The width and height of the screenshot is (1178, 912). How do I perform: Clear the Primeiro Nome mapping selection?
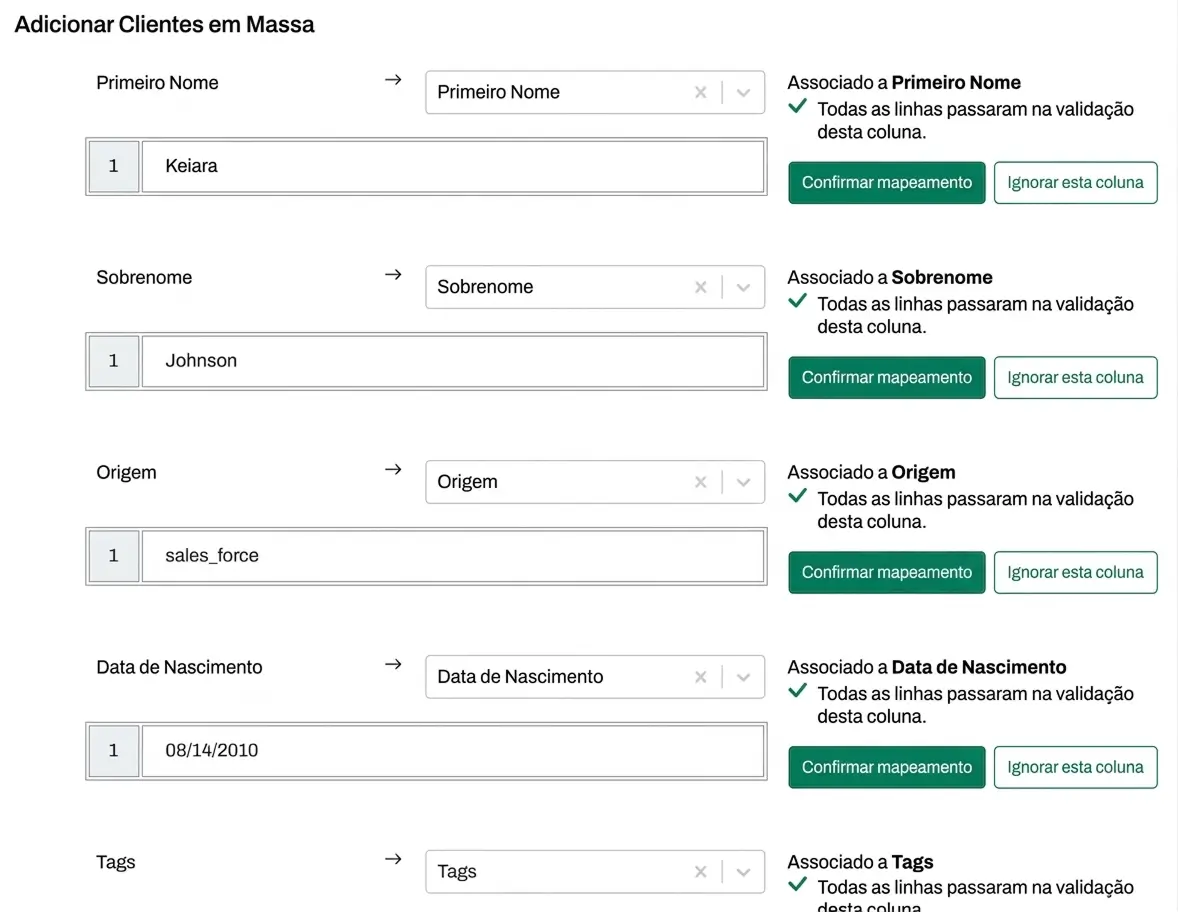click(x=700, y=92)
